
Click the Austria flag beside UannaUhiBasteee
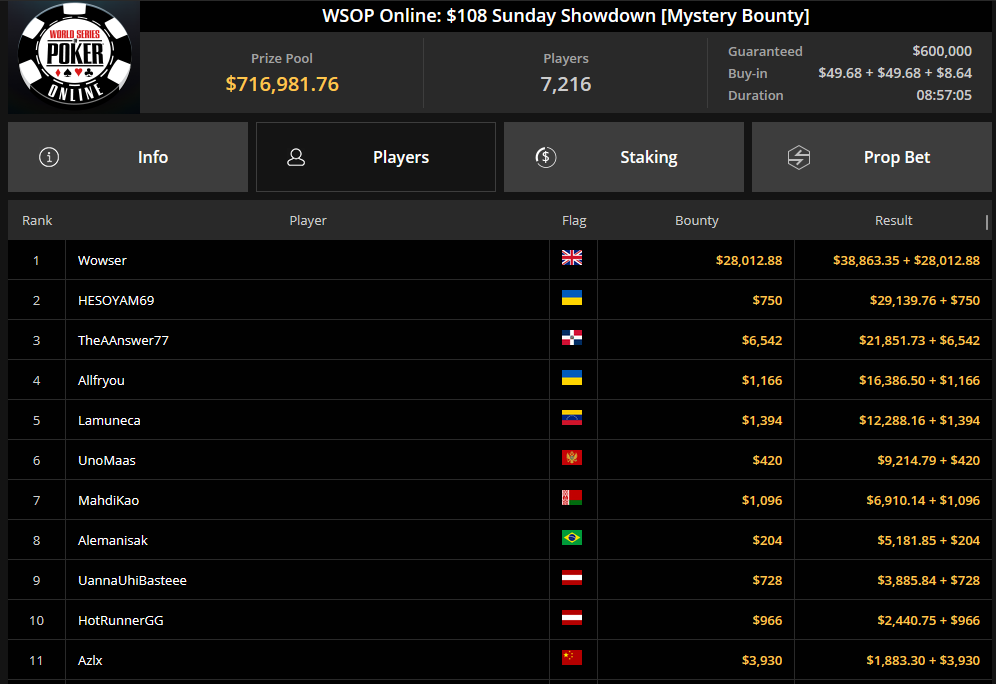pyautogui.click(x=572, y=577)
